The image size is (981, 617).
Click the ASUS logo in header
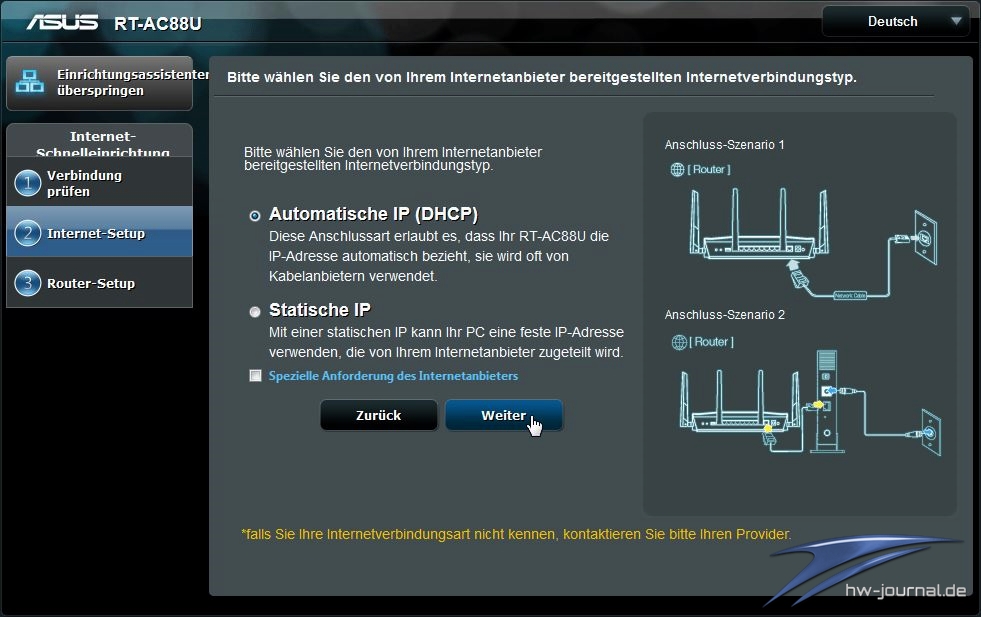tap(62, 23)
